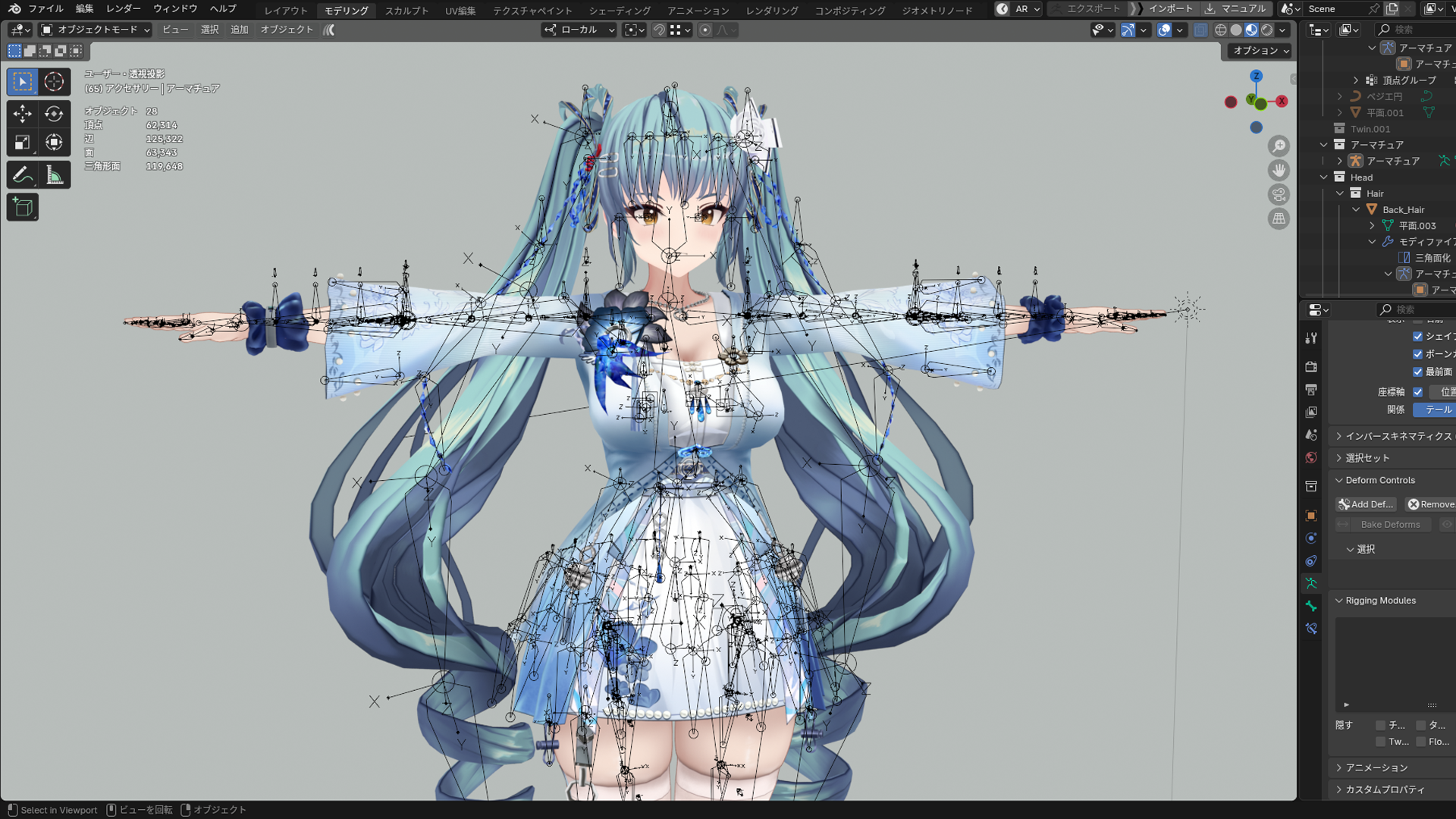Choose the Rotate tool
The height and width of the screenshot is (819, 1456).
(54, 114)
